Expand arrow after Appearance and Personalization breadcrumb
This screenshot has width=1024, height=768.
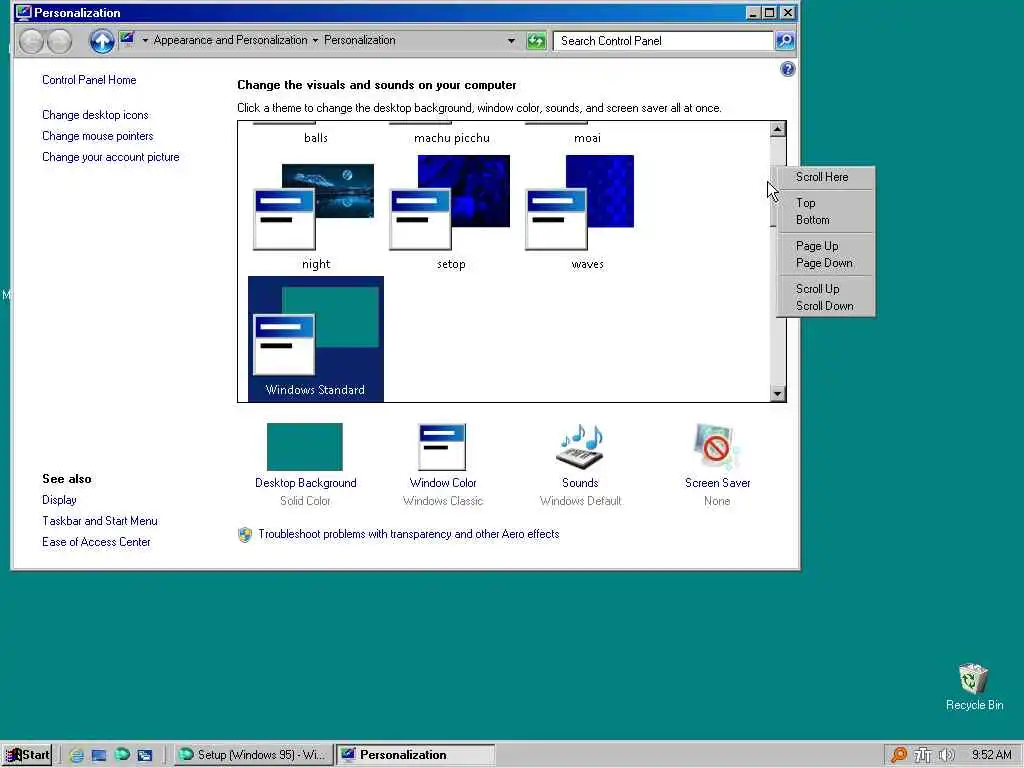[315, 40]
